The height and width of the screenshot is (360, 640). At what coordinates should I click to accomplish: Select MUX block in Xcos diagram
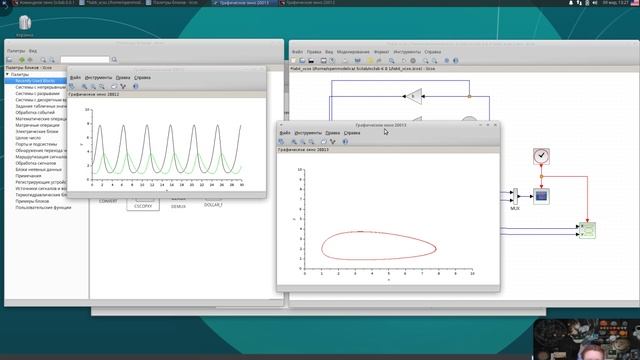tap(515, 196)
